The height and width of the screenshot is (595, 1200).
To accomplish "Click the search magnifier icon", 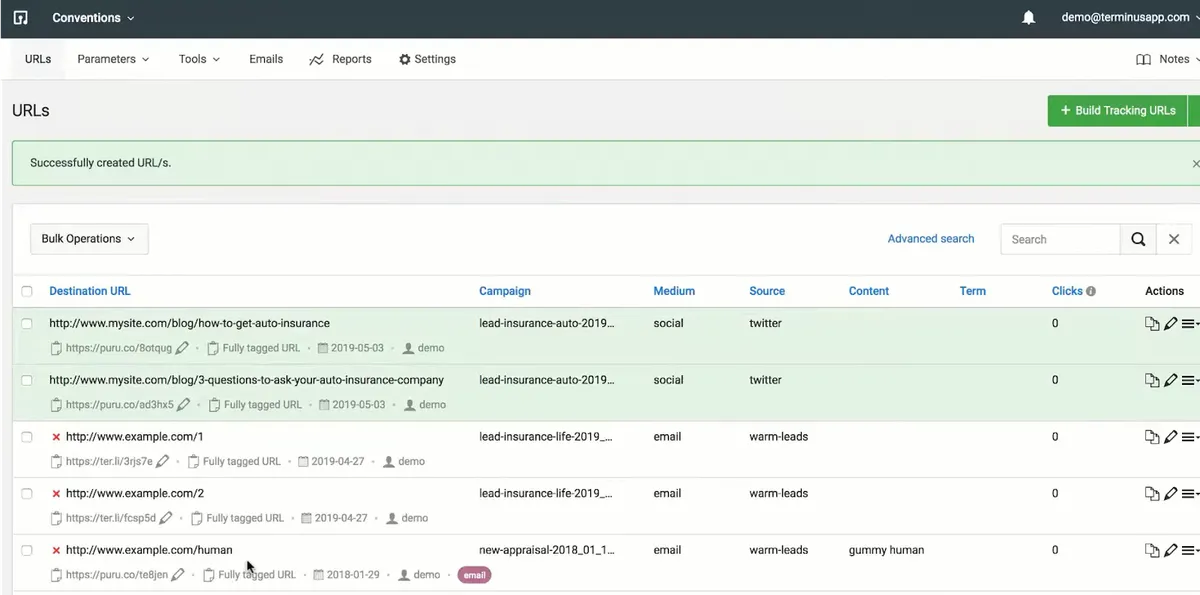I will (x=1138, y=239).
